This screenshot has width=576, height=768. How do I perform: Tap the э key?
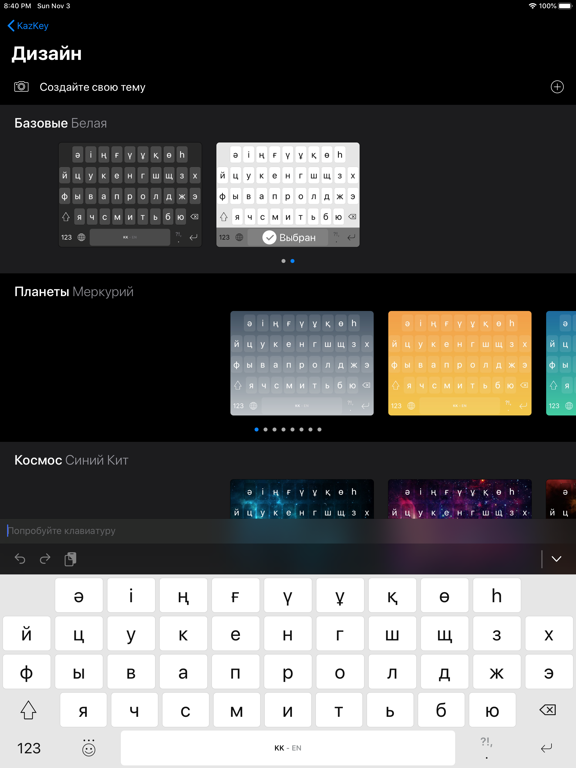[x=549, y=672]
